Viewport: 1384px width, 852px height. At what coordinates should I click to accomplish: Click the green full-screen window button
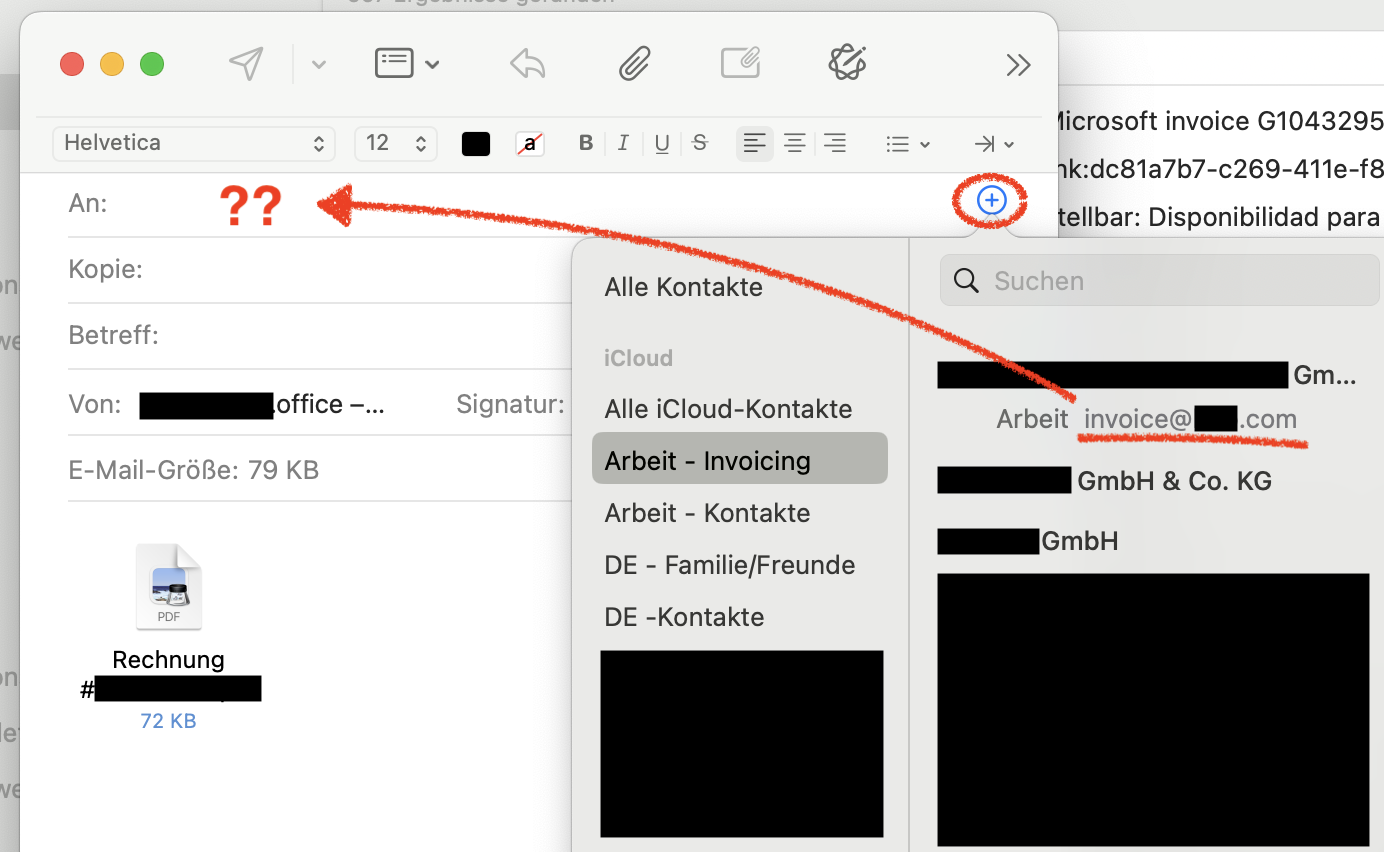click(x=152, y=65)
